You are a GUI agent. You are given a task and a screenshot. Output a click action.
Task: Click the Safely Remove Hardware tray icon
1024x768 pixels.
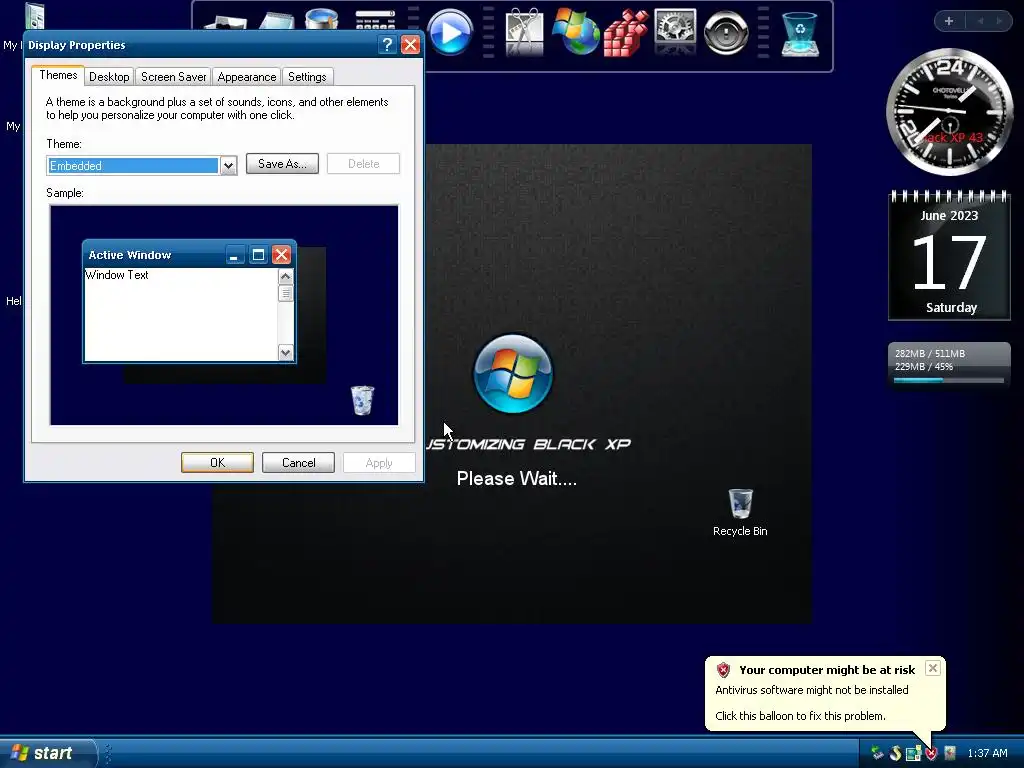877,754
